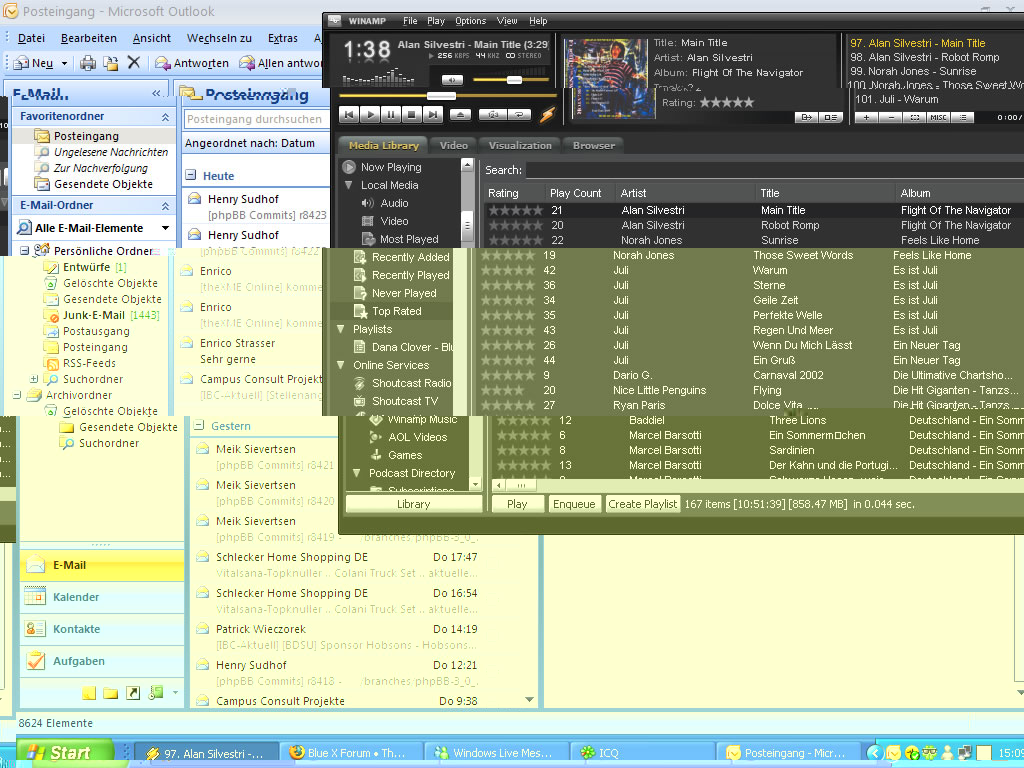
Task: Click the Winamp Play button
Action: tap(369, 115)
